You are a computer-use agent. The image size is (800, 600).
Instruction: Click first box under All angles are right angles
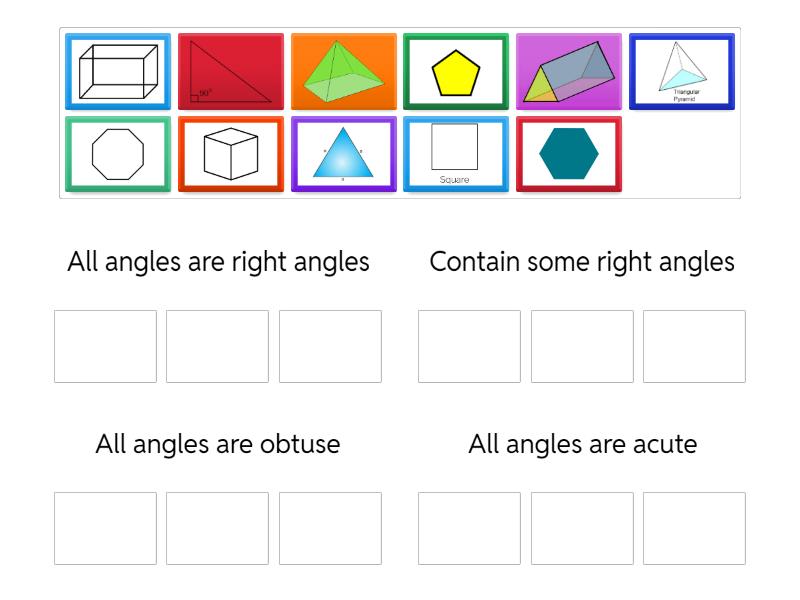click(x=105, y=346)
